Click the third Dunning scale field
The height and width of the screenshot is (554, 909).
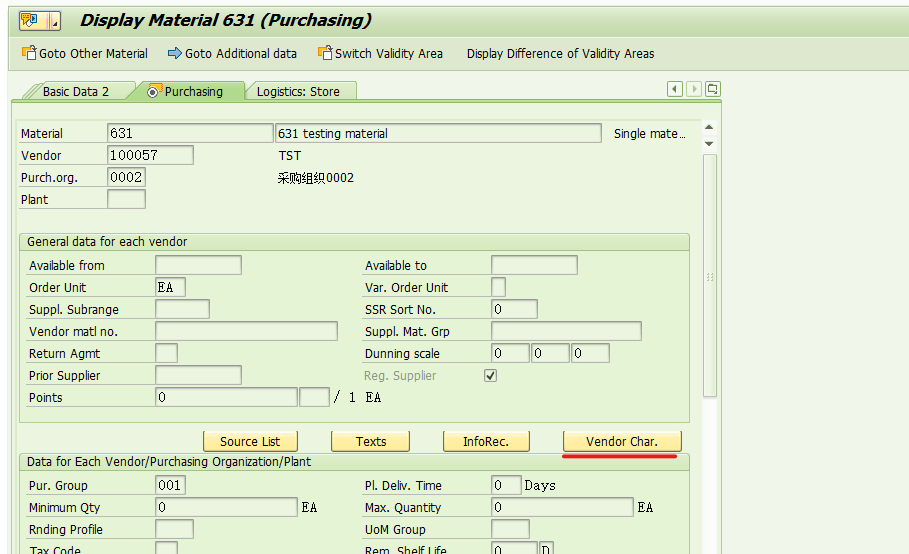pyautogui.click(x=590, y=353)
